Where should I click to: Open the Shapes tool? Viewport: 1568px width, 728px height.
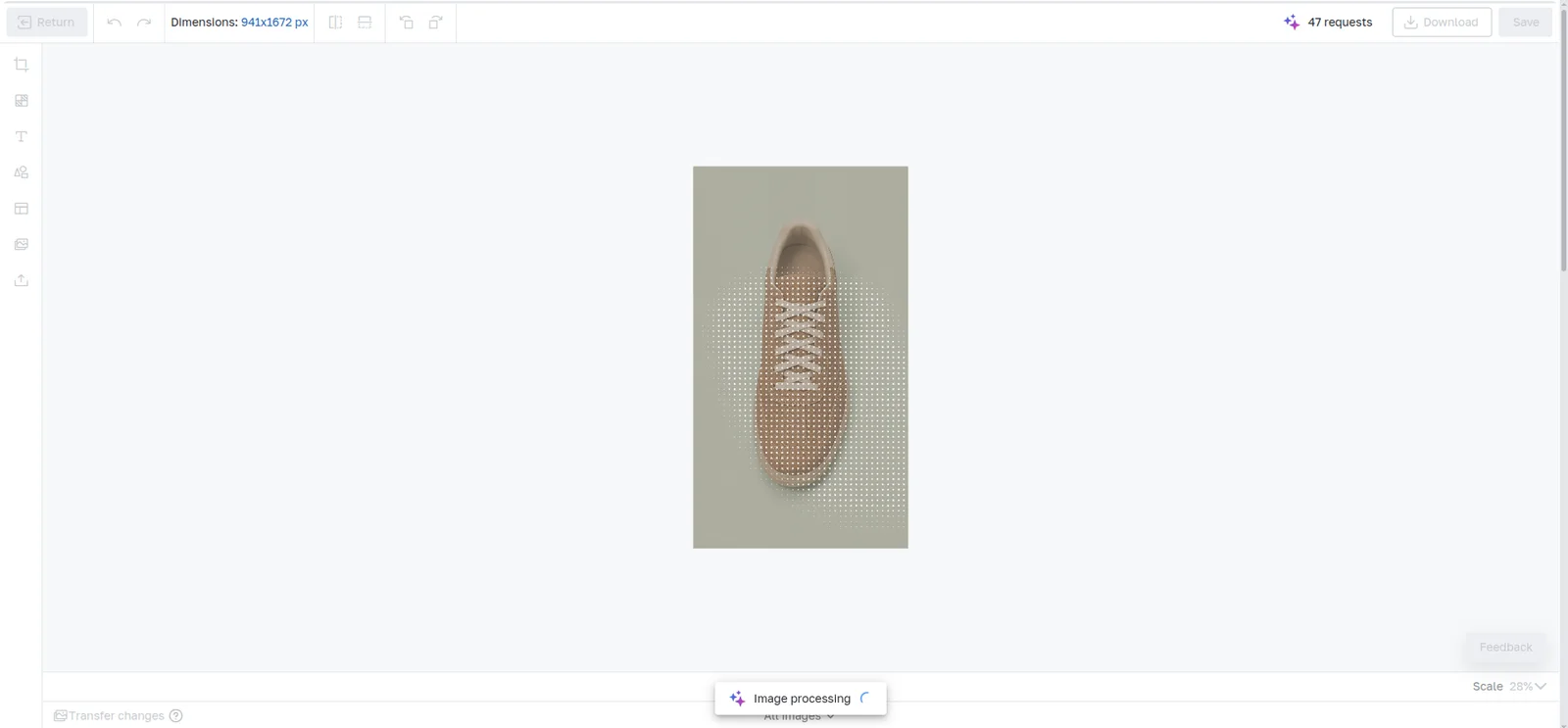22,172
